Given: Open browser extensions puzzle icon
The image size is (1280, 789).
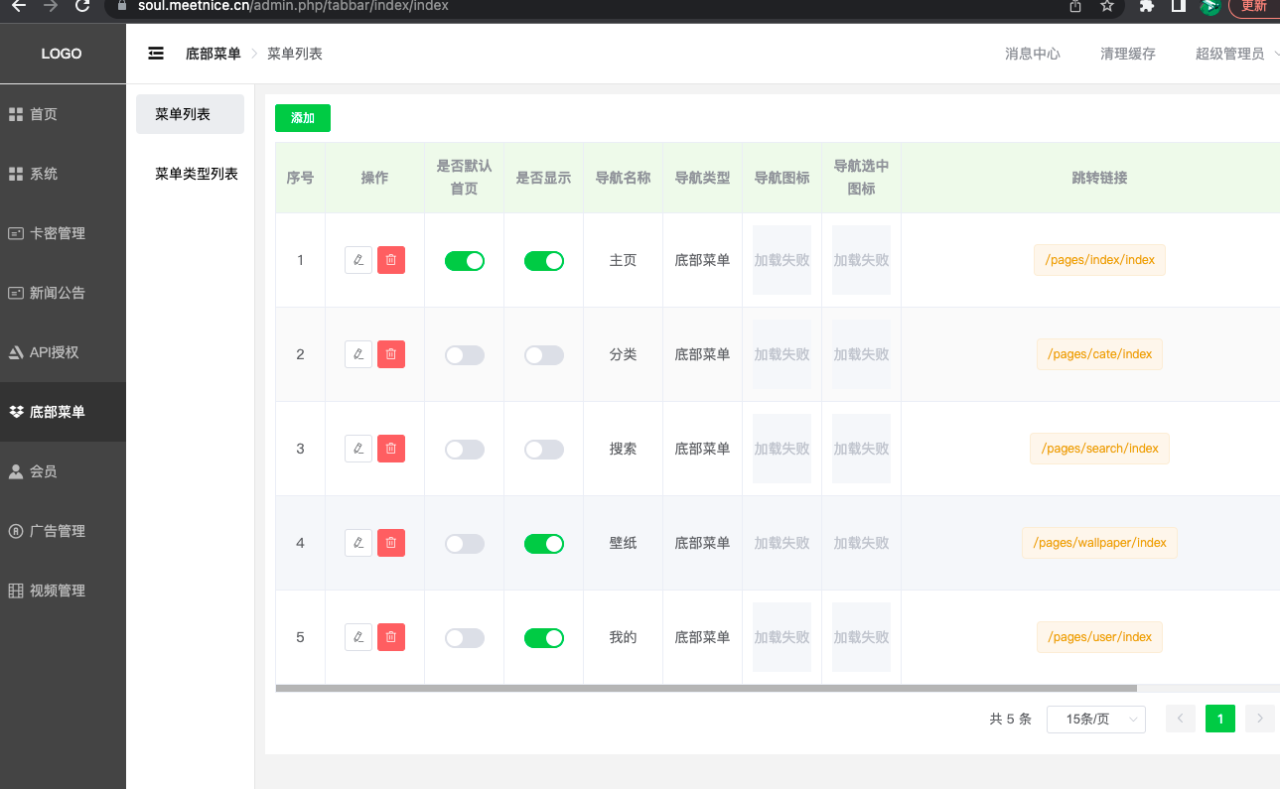Looking at the screenshot, I should (1147, 5).
